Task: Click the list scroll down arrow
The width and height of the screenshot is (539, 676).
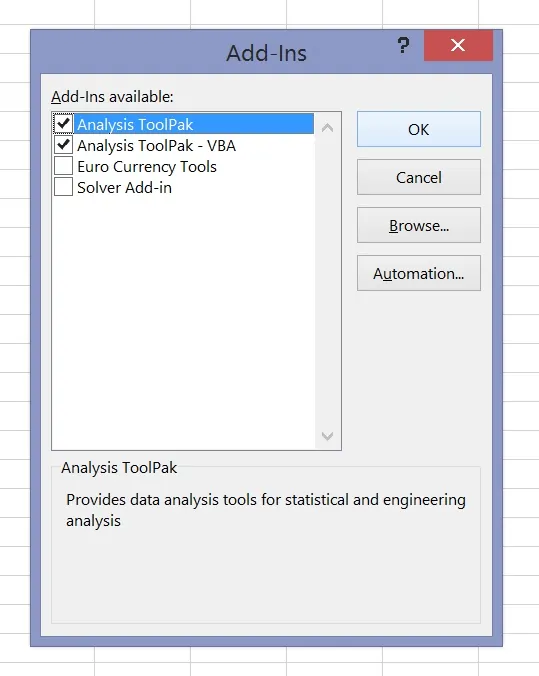Action: coord(327,436)
